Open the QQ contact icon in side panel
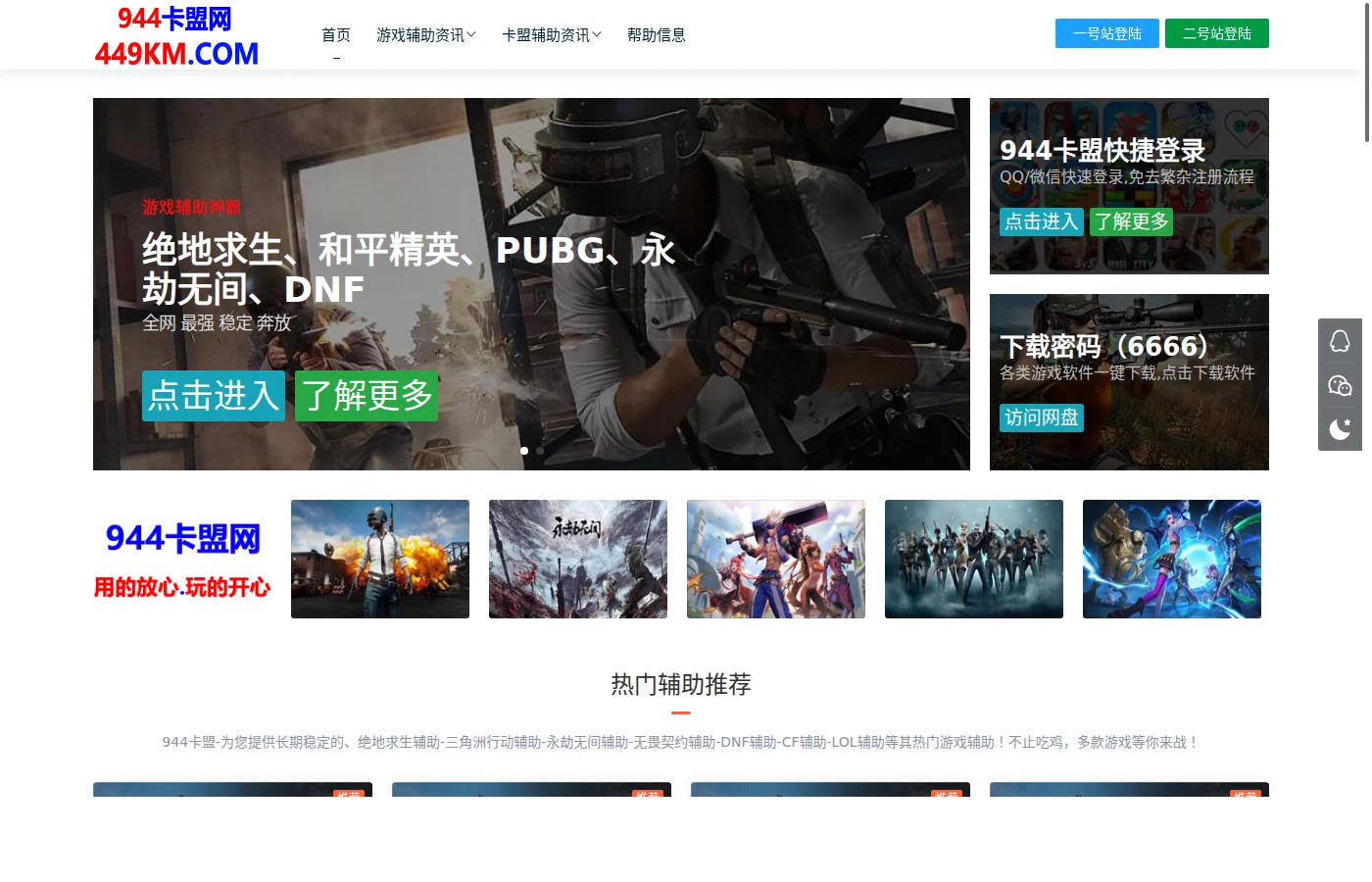 pyautogui.click(x=1340, y=341)
